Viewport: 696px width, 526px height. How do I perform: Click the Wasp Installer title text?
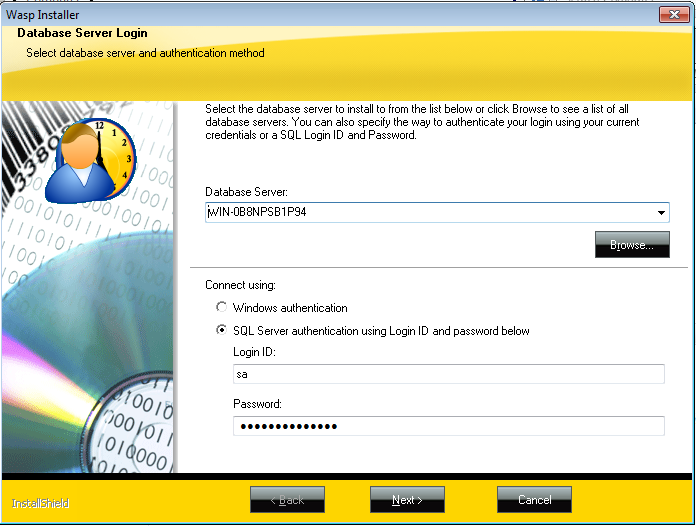pos(43,15)
